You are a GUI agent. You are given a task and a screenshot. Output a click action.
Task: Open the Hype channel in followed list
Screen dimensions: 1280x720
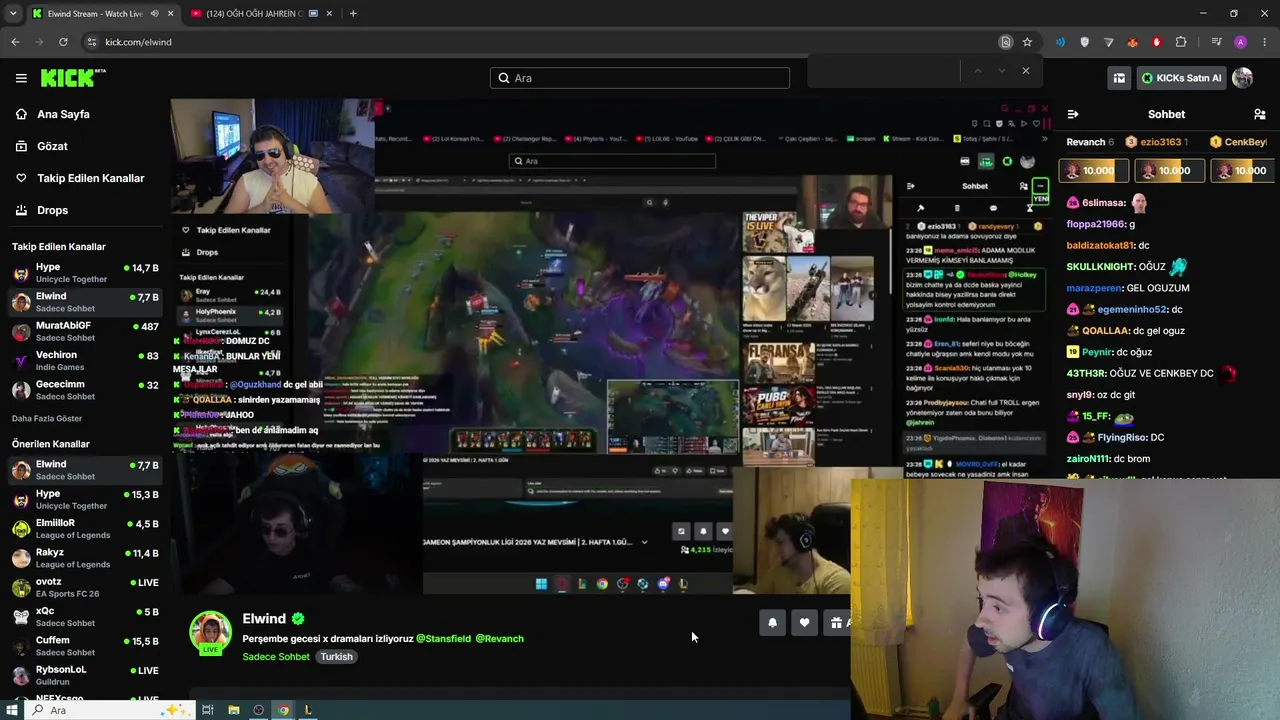point(85,273)
